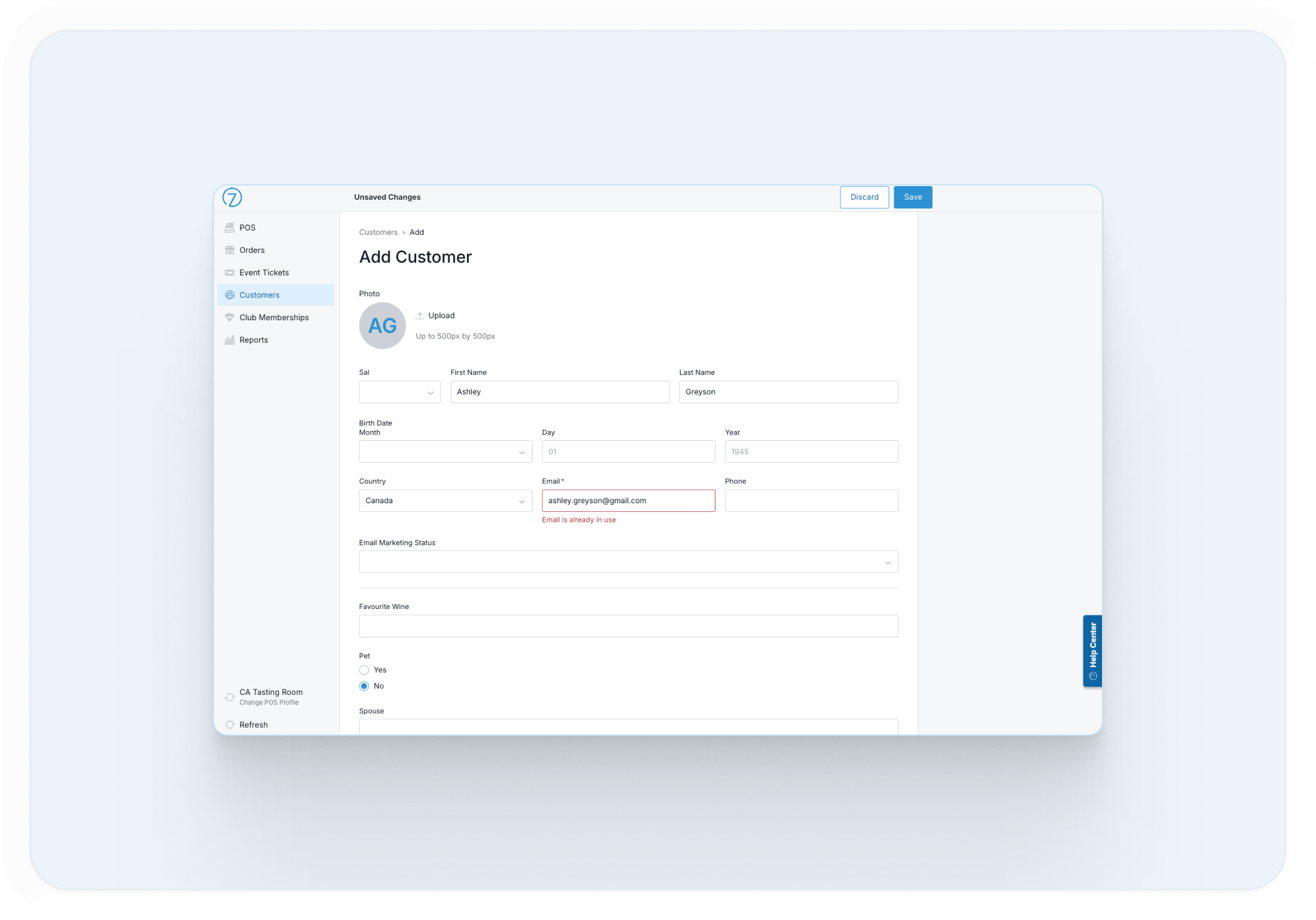Select Yes radio button for Pet
1316x920 pixels.
(x=364, y=670)
